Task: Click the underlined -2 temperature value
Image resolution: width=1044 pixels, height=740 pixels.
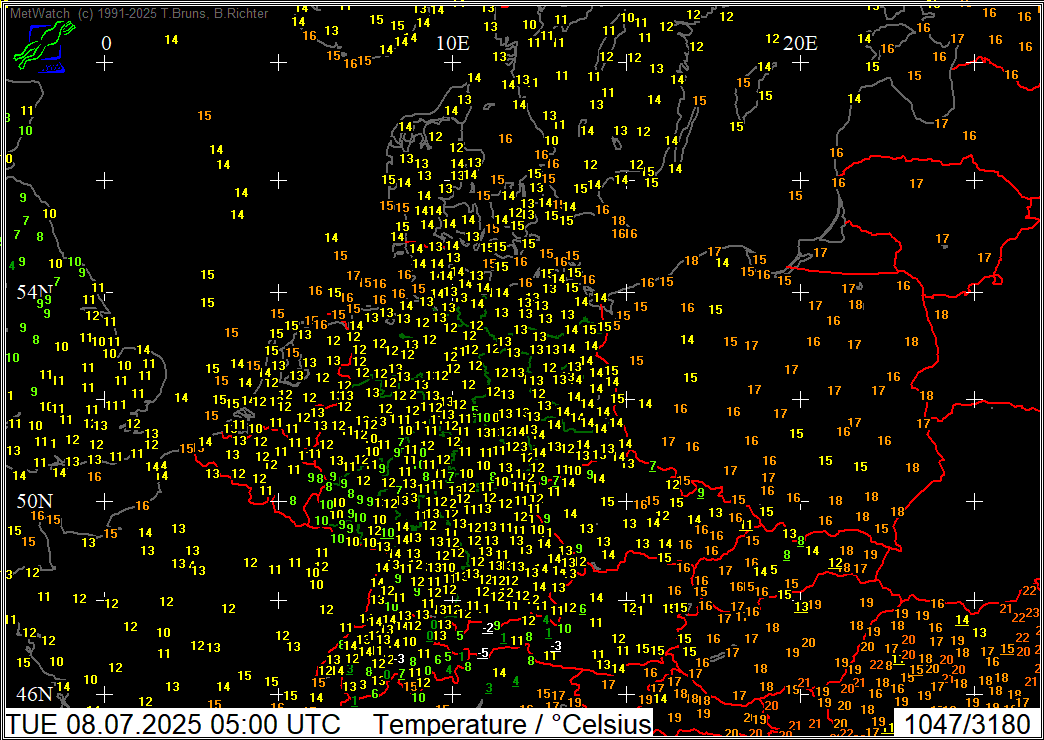Action: tap(487, 628)
